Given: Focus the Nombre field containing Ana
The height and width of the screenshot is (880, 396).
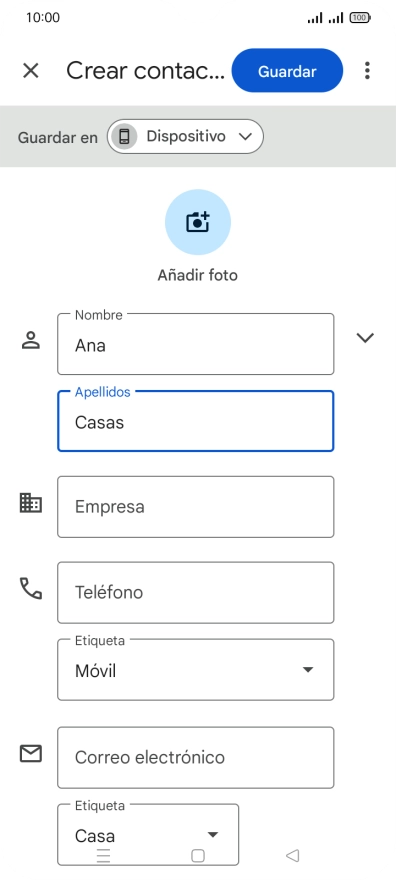Looking at the screenshot, I should coord(196,344).
